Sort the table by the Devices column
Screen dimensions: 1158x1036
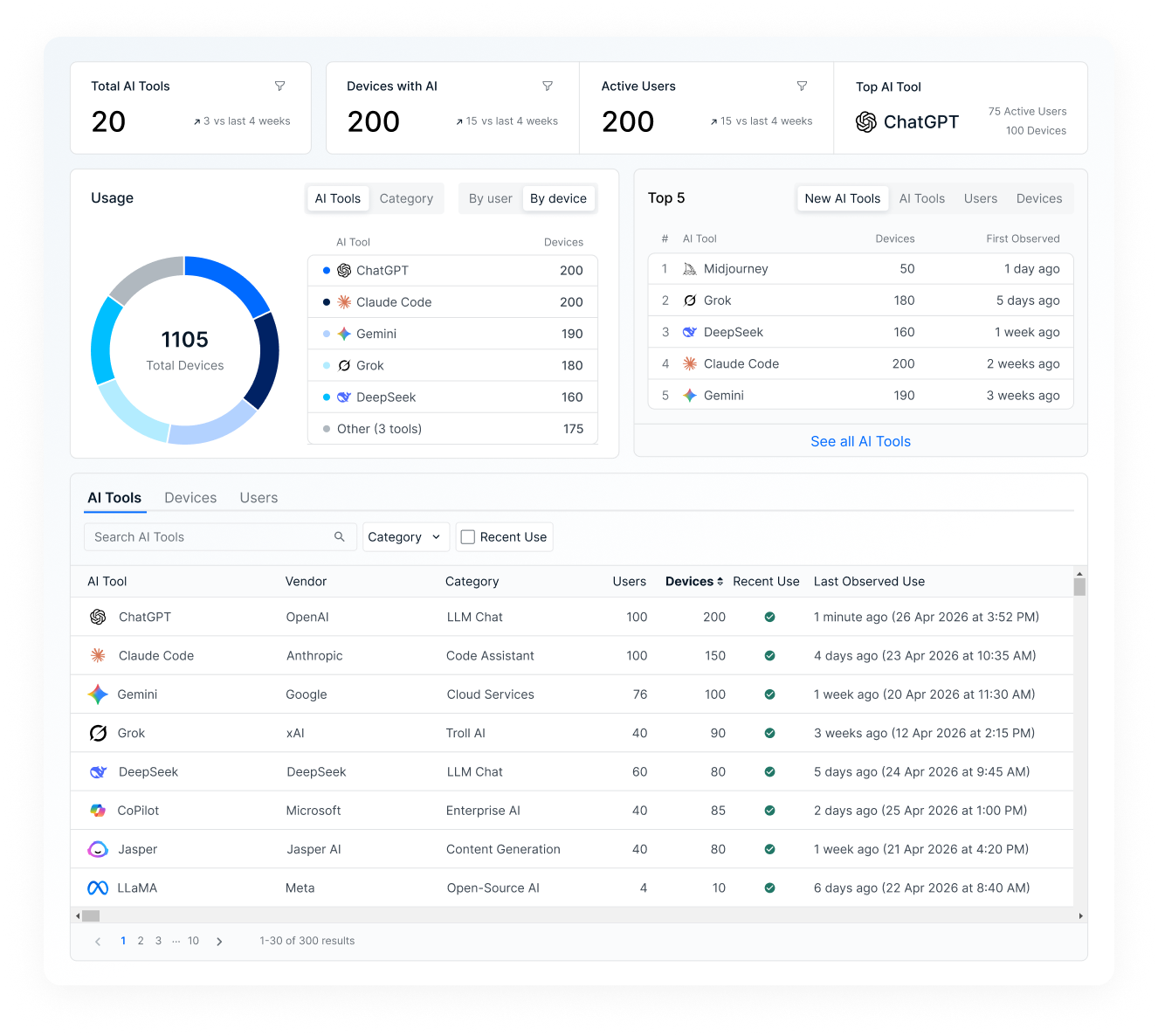tap(694, 581)
